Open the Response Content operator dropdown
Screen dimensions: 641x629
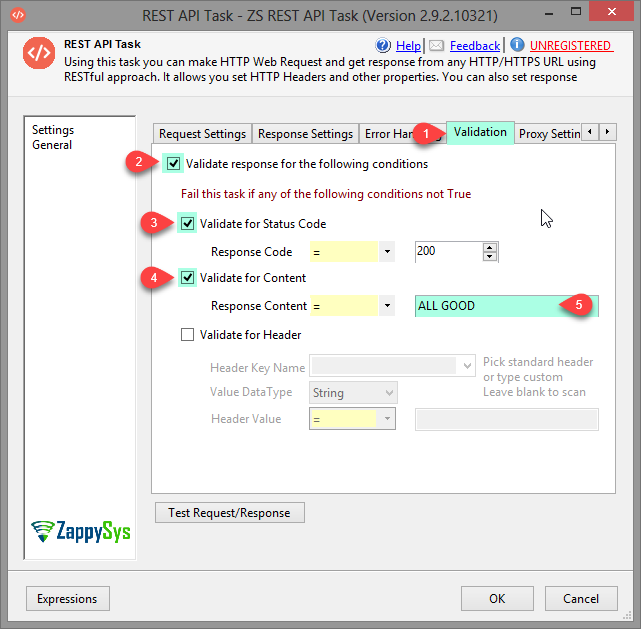pyautogui.click(x=387, y=306)
